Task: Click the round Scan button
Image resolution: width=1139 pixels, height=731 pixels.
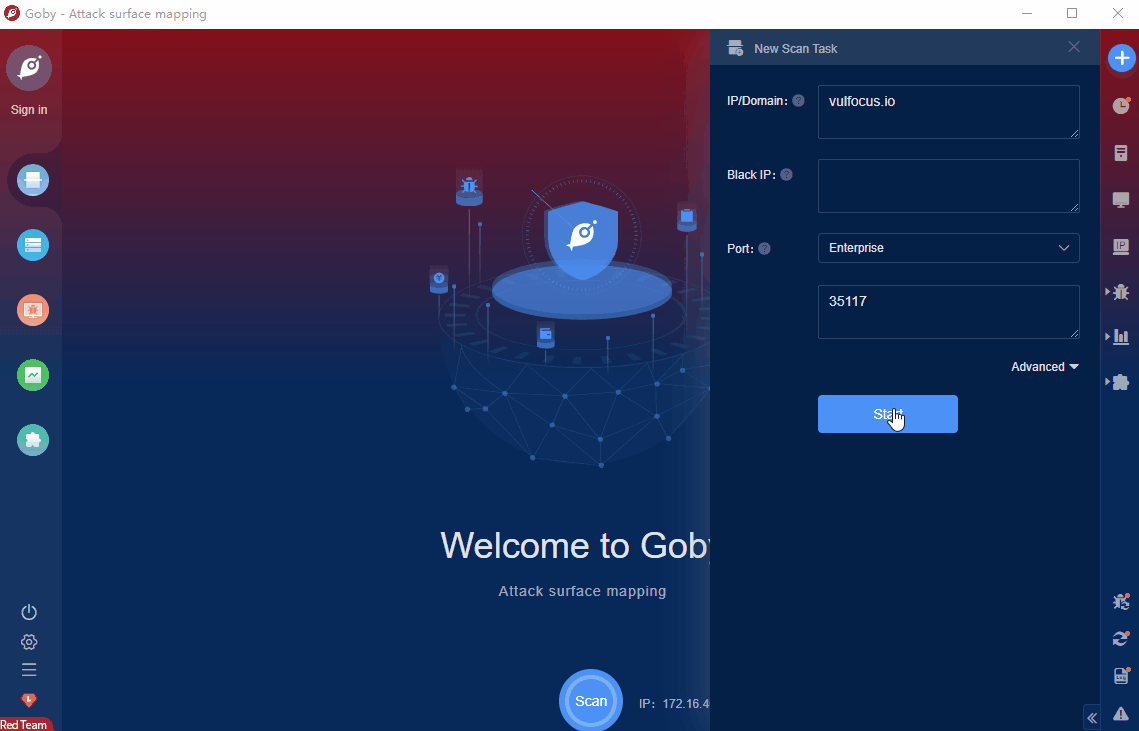Action: 590,701
